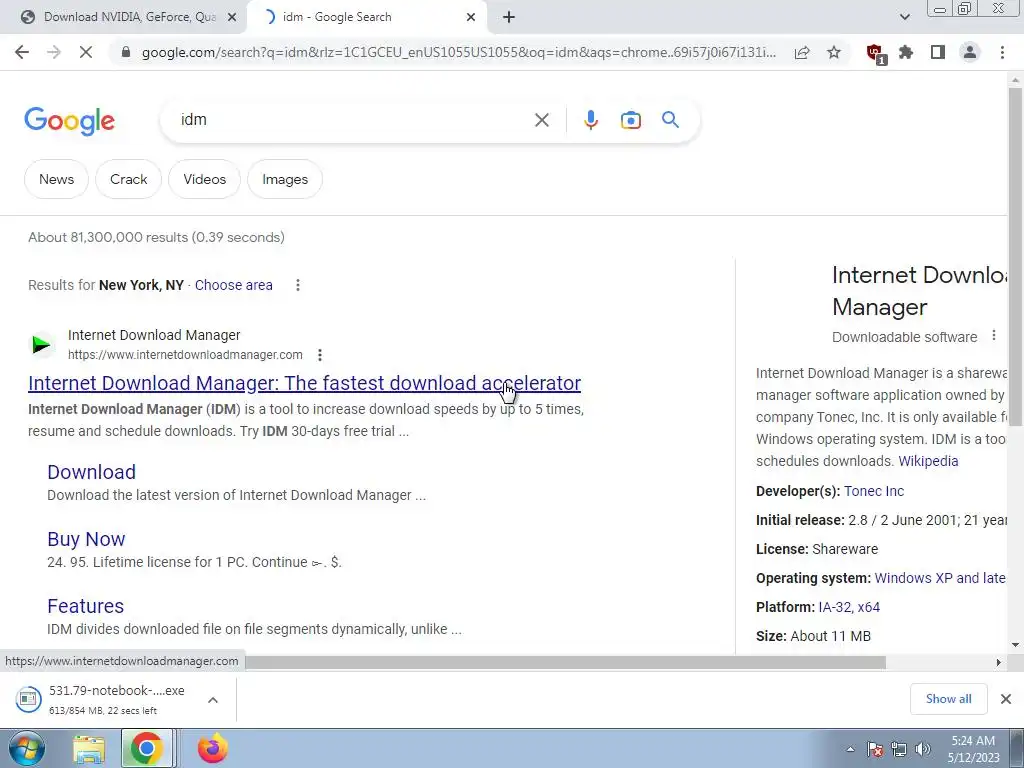Click the internetdownloadmanager.com URL text

click(185, 355)
